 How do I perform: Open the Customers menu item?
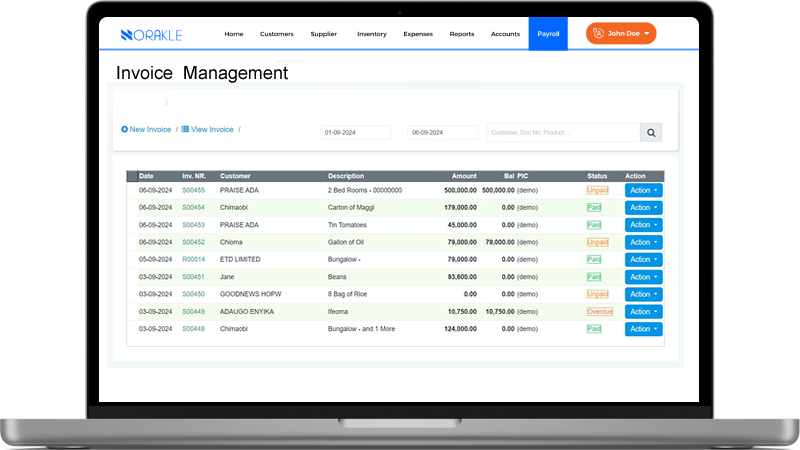276,34
